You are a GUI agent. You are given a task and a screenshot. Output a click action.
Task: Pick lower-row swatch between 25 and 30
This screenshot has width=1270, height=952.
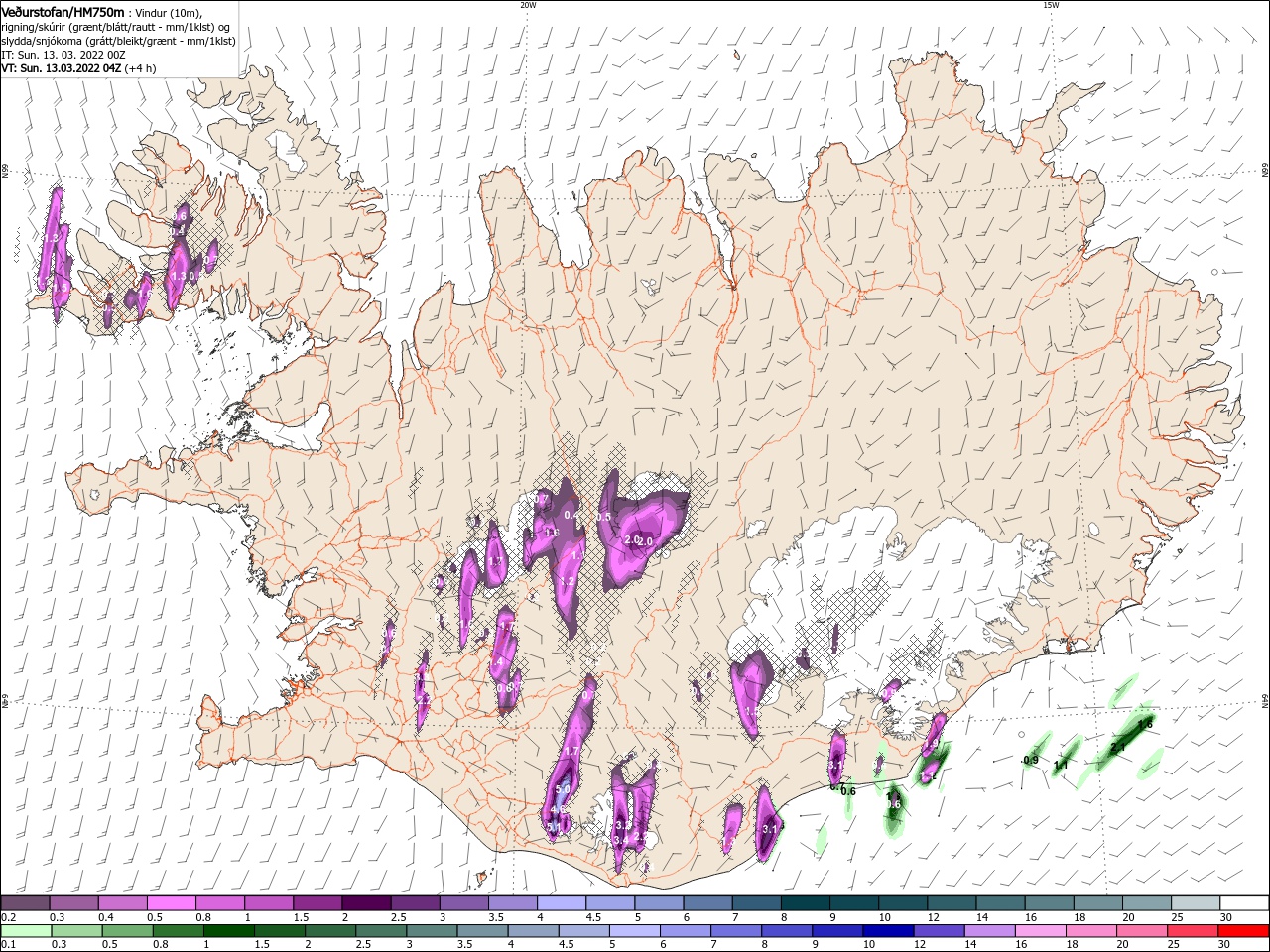1193,931
